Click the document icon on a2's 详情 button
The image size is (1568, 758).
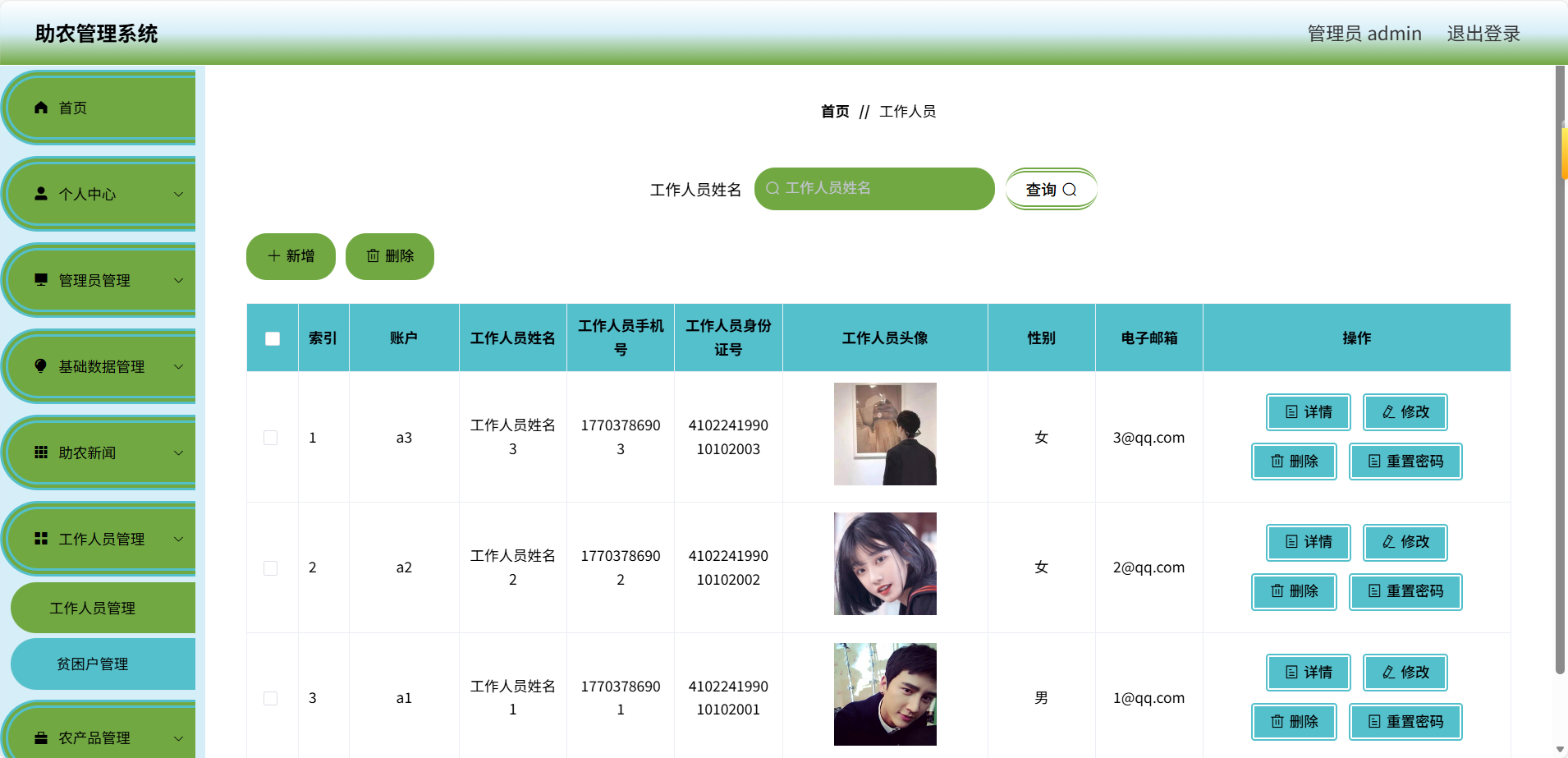click(x=1291, y=542)
